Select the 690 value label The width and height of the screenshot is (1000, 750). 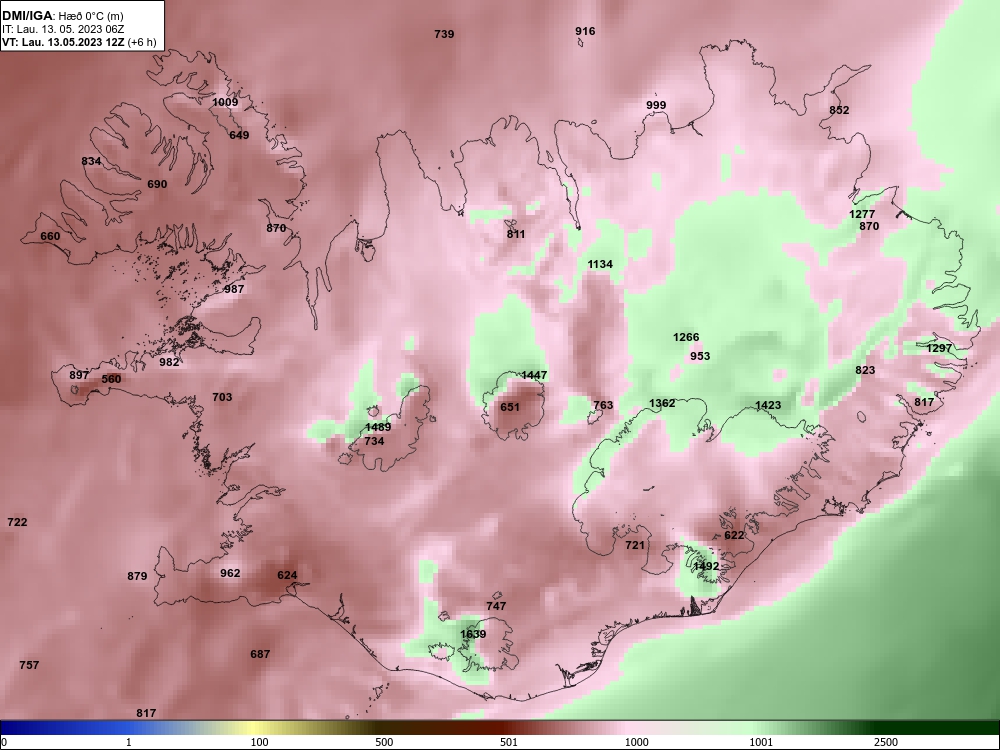click(157, 184)
